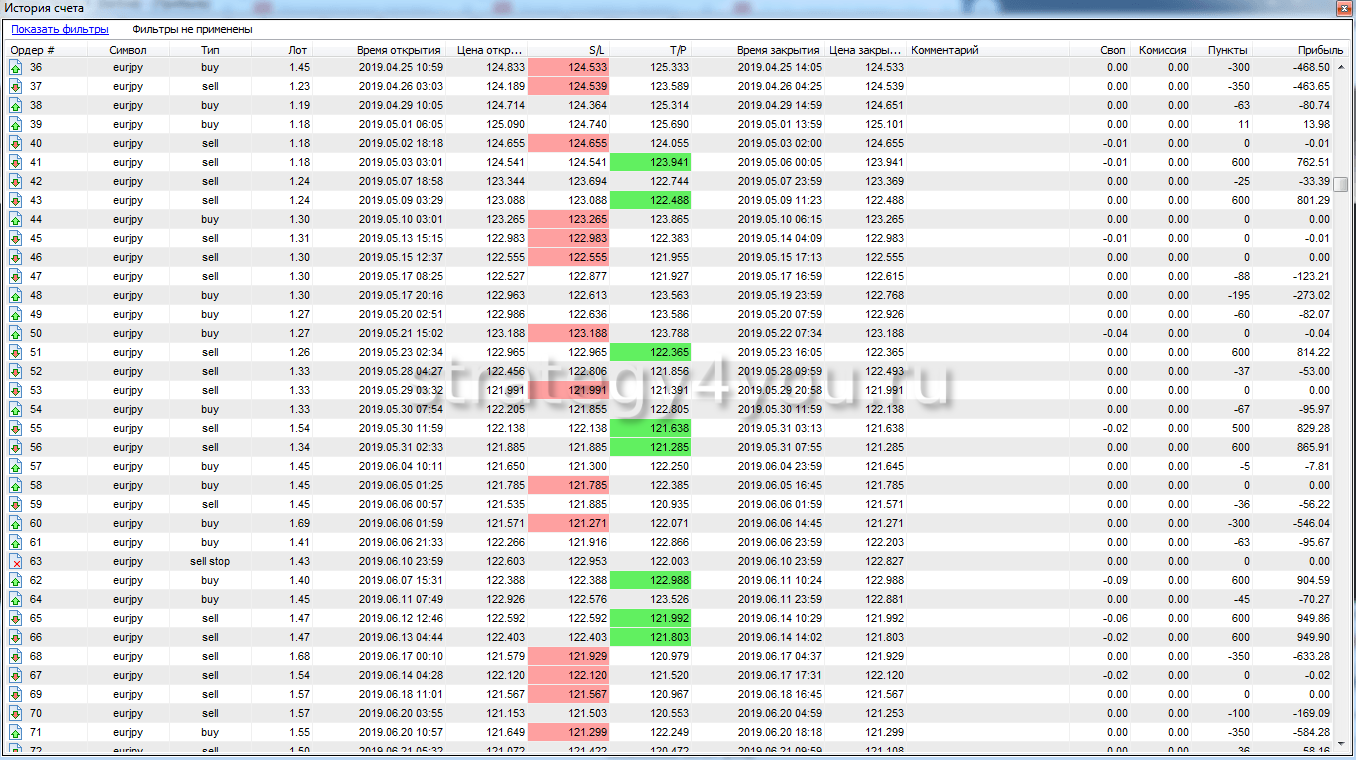The image size is (1356, 760).
Task: Click the icon beside order 44
Action: (x=15, y=219)
